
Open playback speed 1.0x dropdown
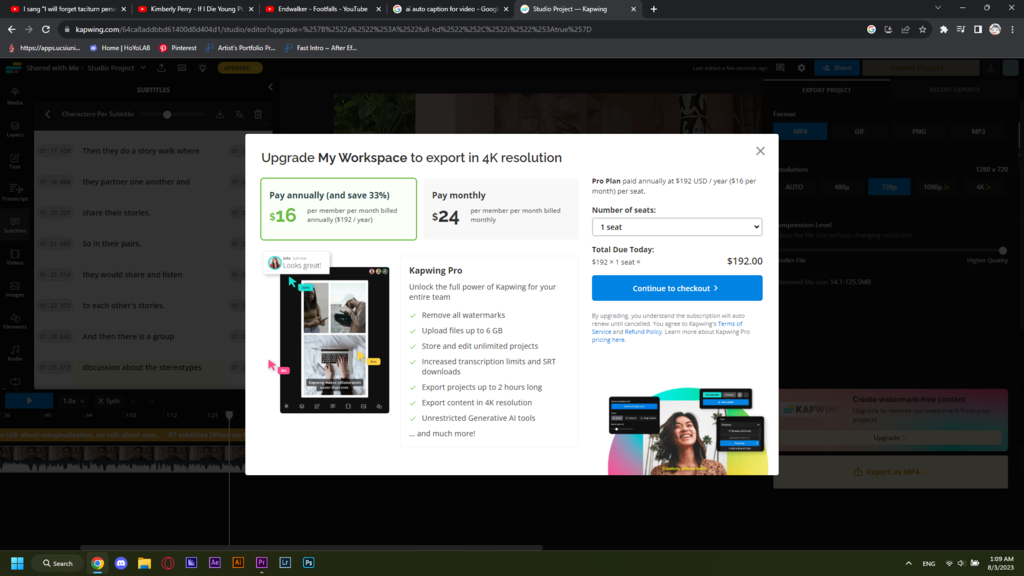[x=74, y=401]
